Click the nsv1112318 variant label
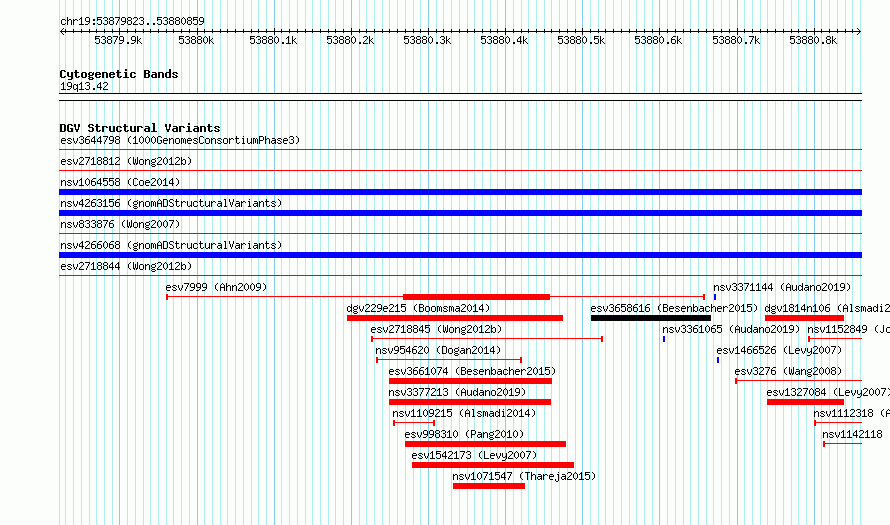 click(x=851, y=413)
